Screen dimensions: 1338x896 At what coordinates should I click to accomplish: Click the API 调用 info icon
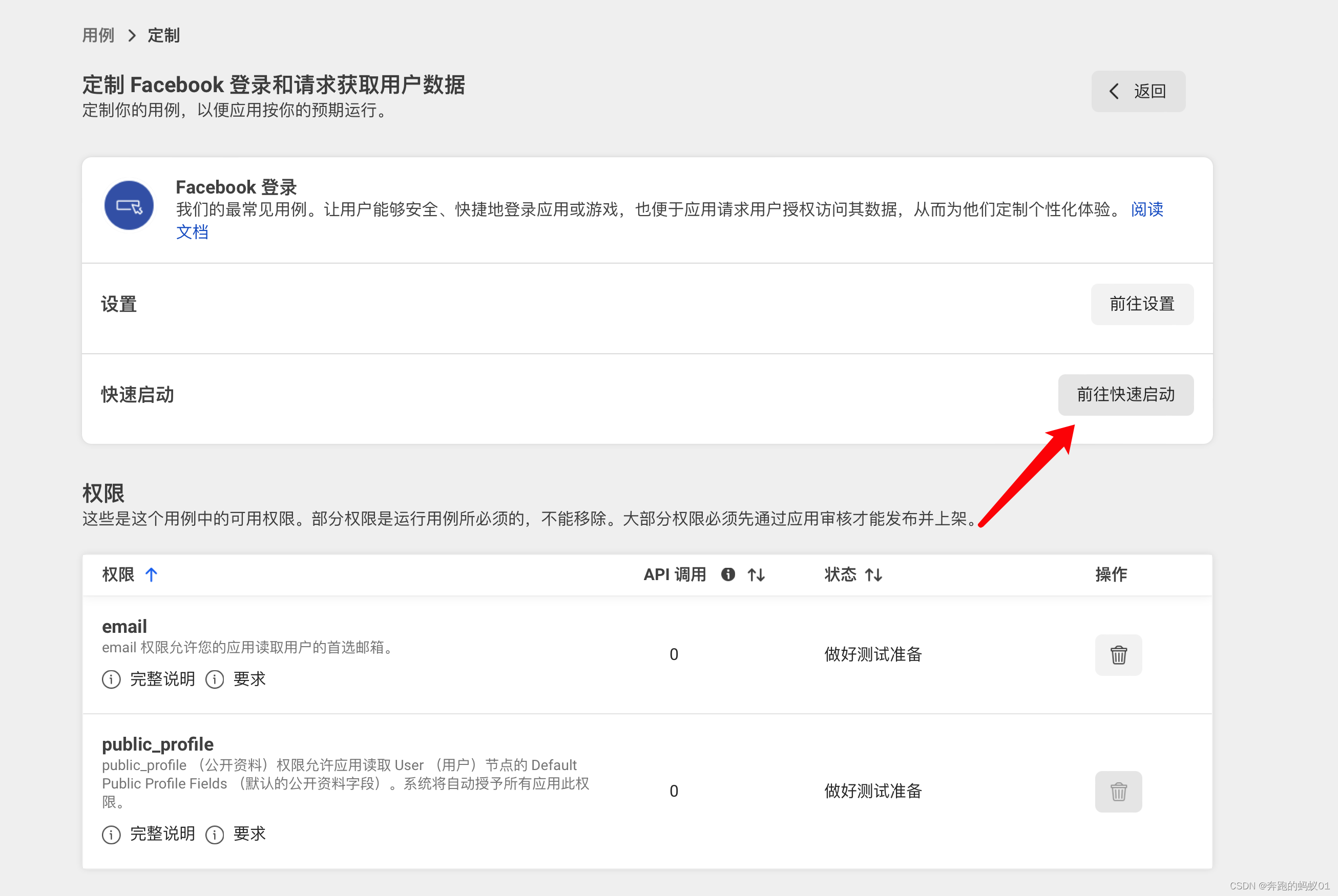(727, 574)
